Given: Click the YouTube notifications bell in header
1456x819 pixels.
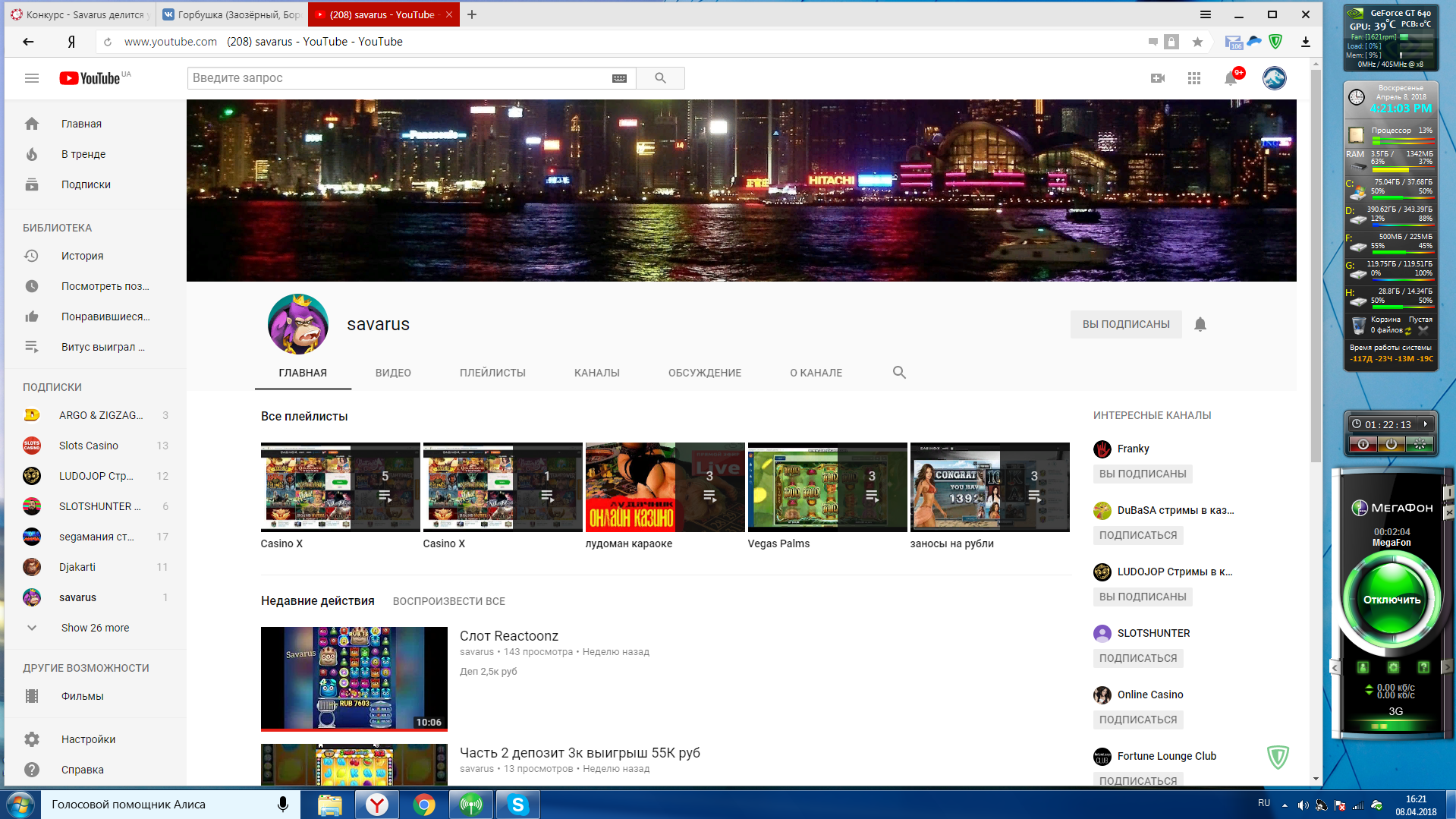Looking at the screenshot, I should pos(1230,78).
